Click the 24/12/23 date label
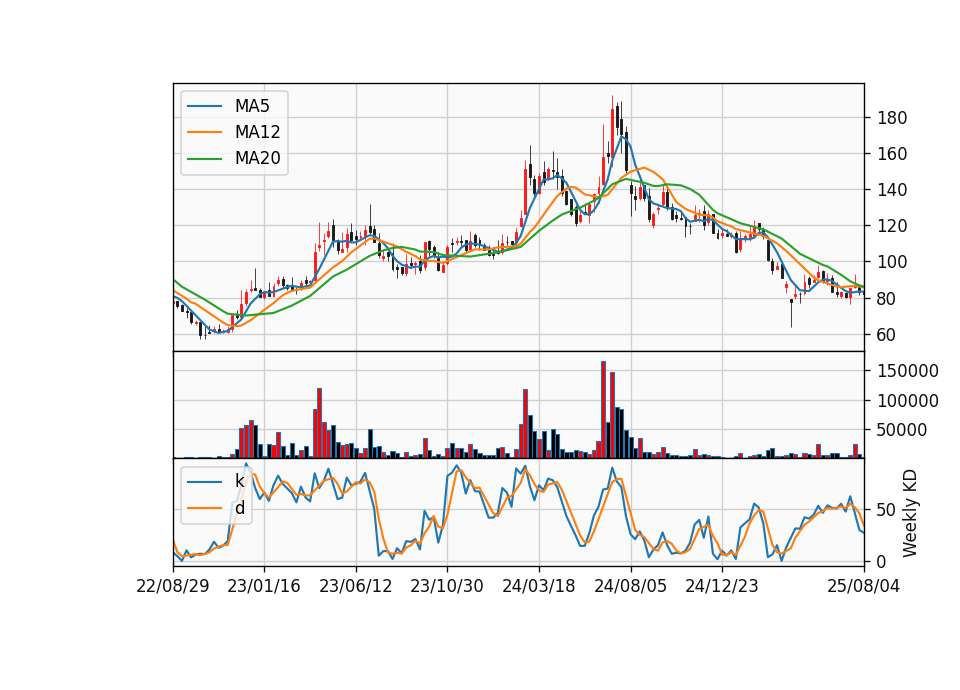The image size is (960, 690). [722, 586]
